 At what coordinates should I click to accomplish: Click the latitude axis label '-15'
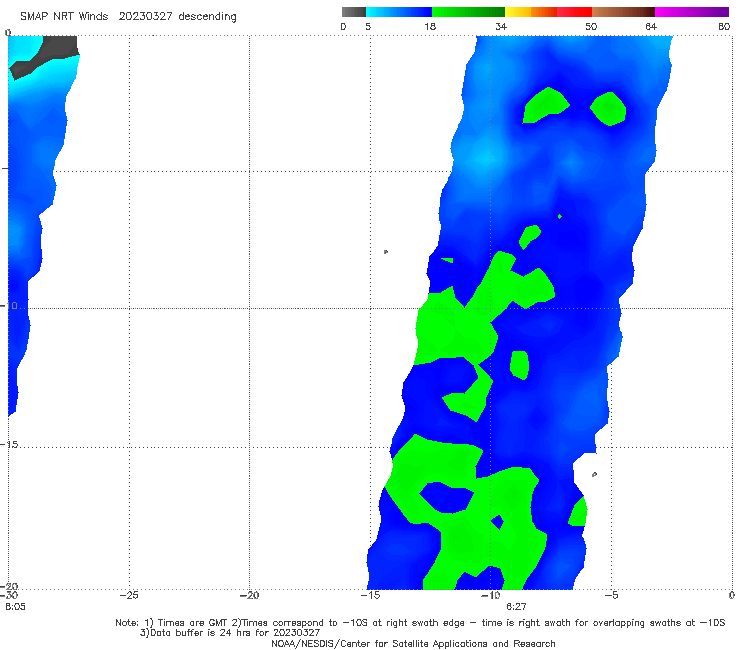[x=9, y=445]
